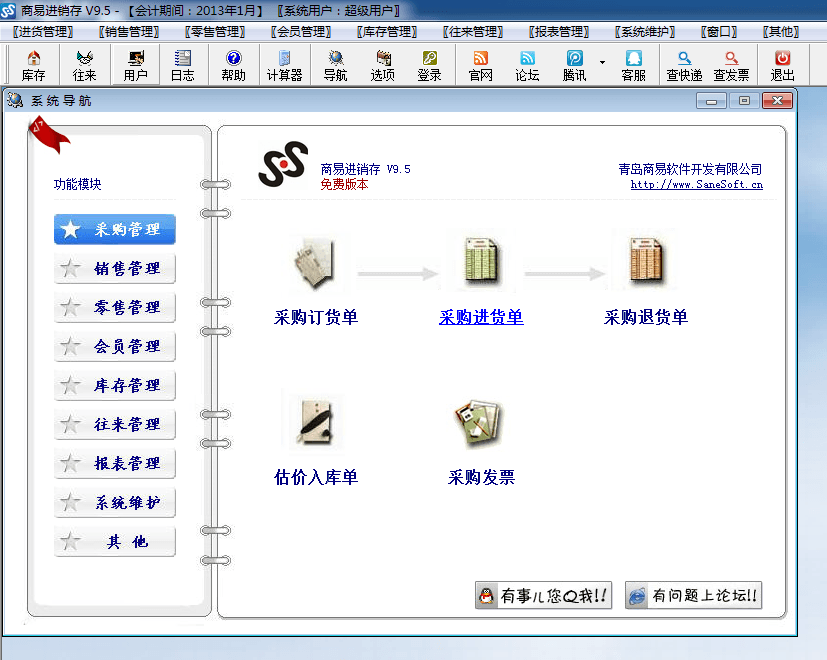Open the 采购订货单 purchase order icon

tap(315, 262)
